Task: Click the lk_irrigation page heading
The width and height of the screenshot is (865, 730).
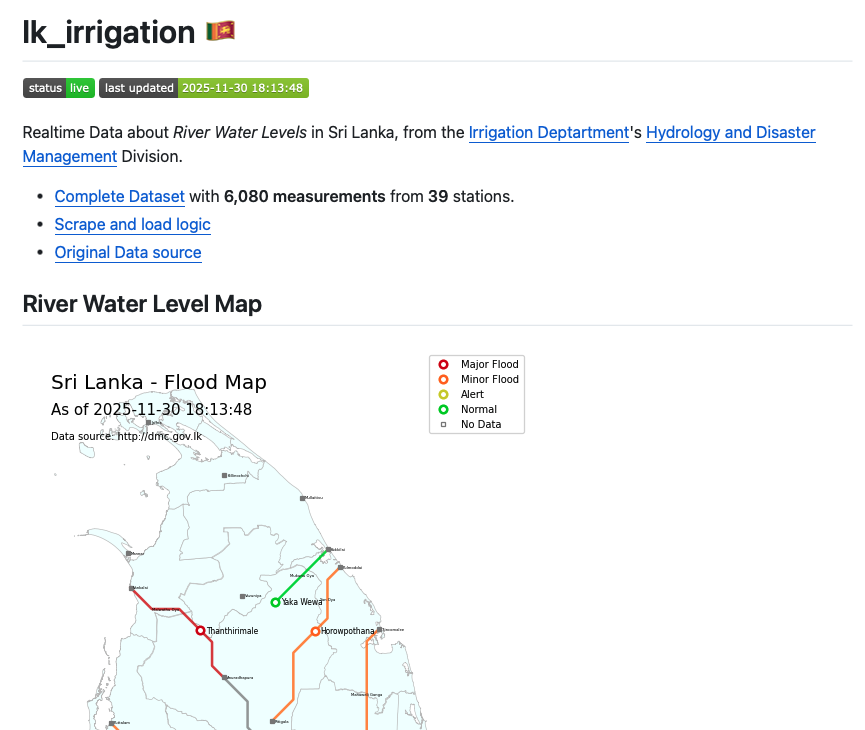Action: 109,32
